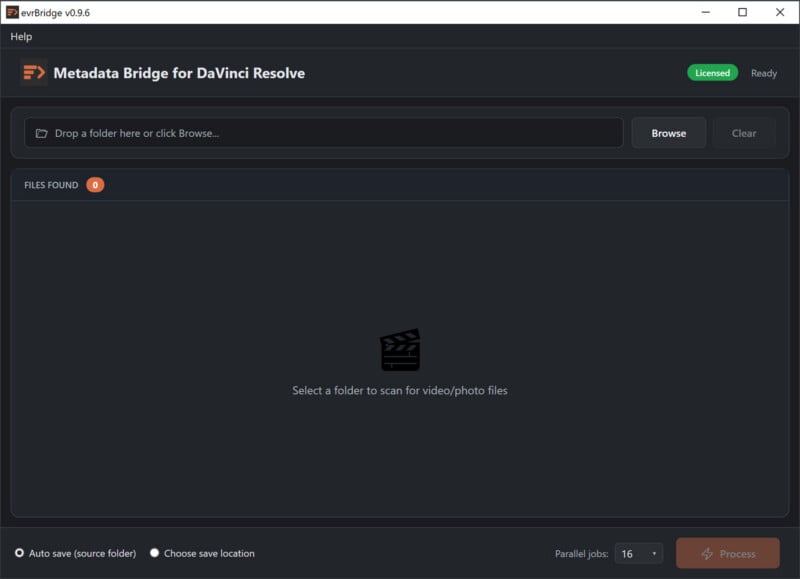This screenshot has height=579, width=800.
Task: Open the Help menu
Action: [x=21, y=36]
